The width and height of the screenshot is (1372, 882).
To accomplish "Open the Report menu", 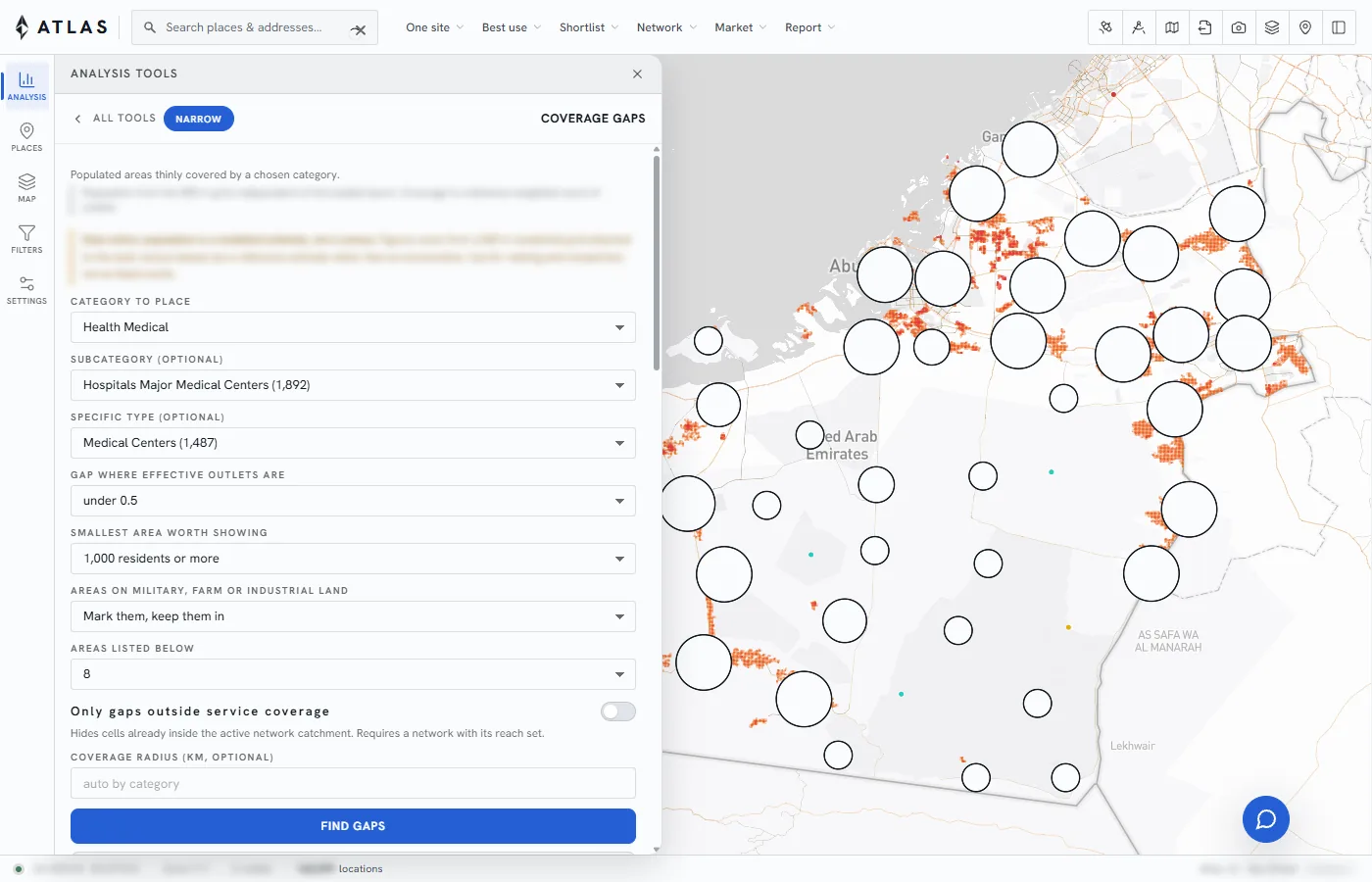I will pos(809,27).
